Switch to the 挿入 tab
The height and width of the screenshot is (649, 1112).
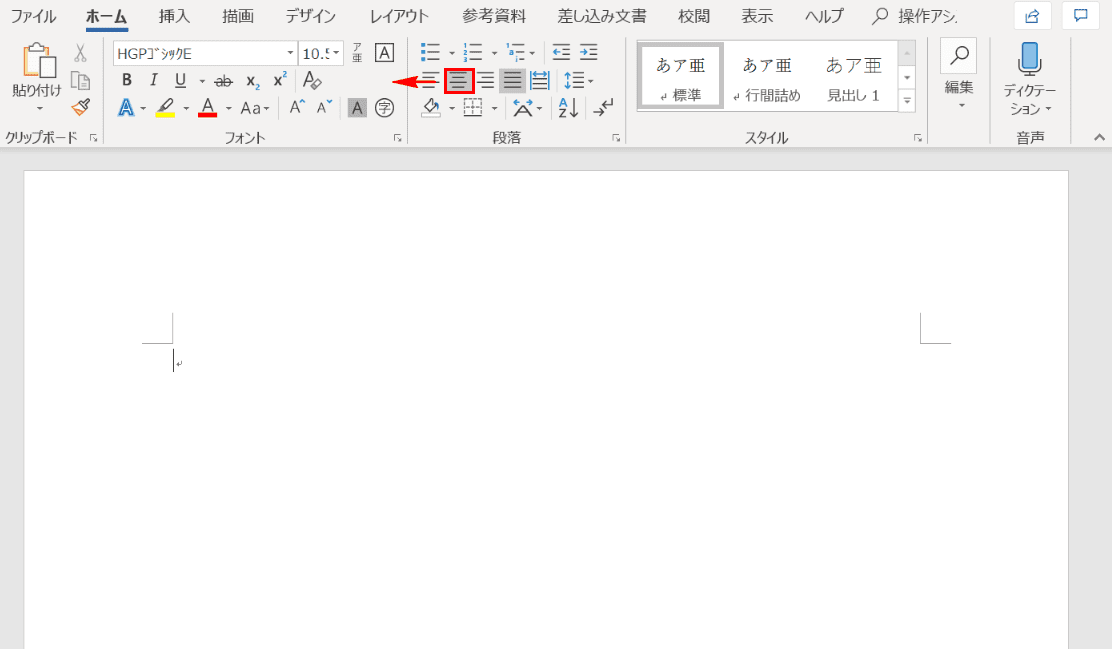(x=174, y=16)
